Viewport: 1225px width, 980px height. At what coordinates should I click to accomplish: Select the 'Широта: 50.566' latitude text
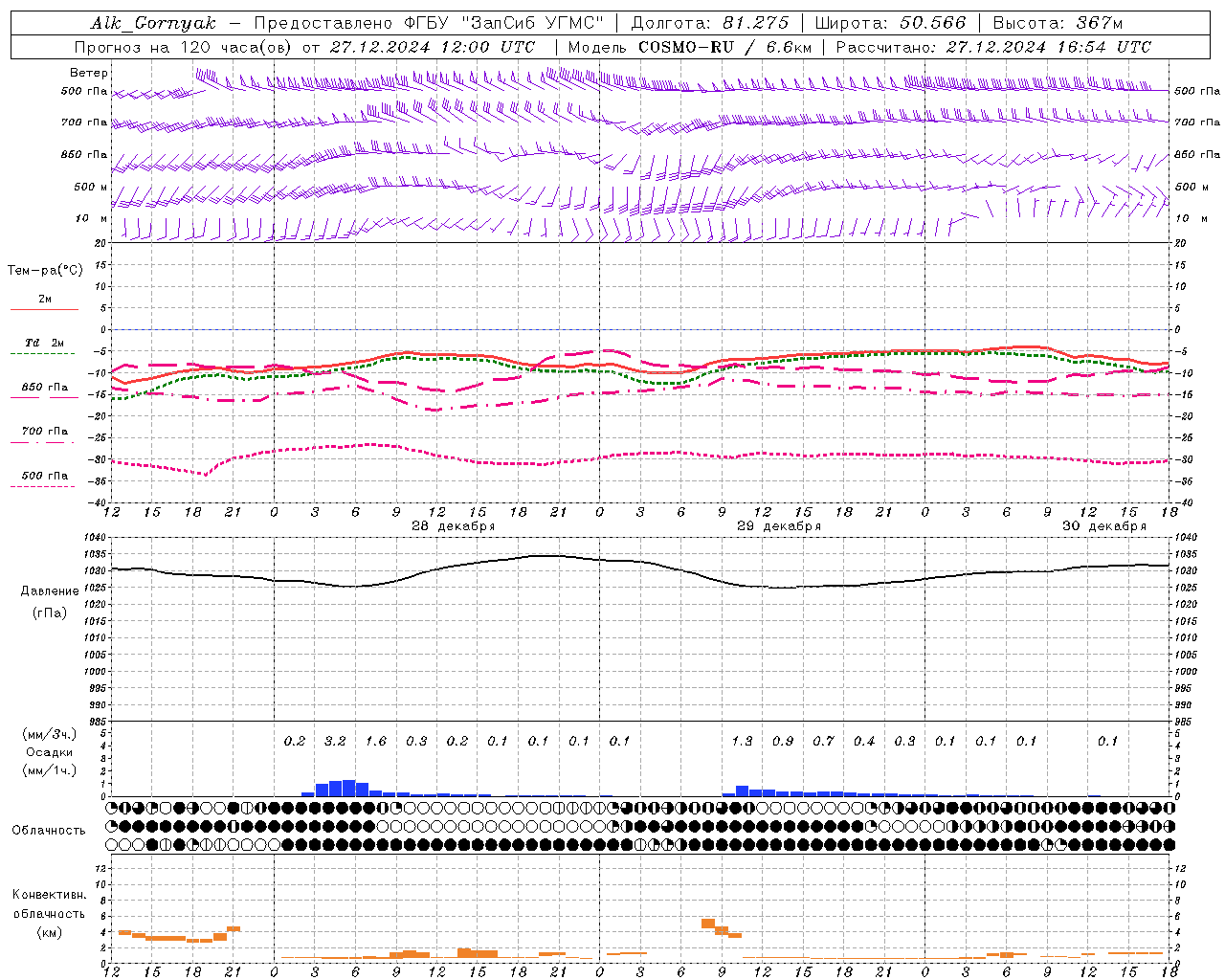[891, 23]
